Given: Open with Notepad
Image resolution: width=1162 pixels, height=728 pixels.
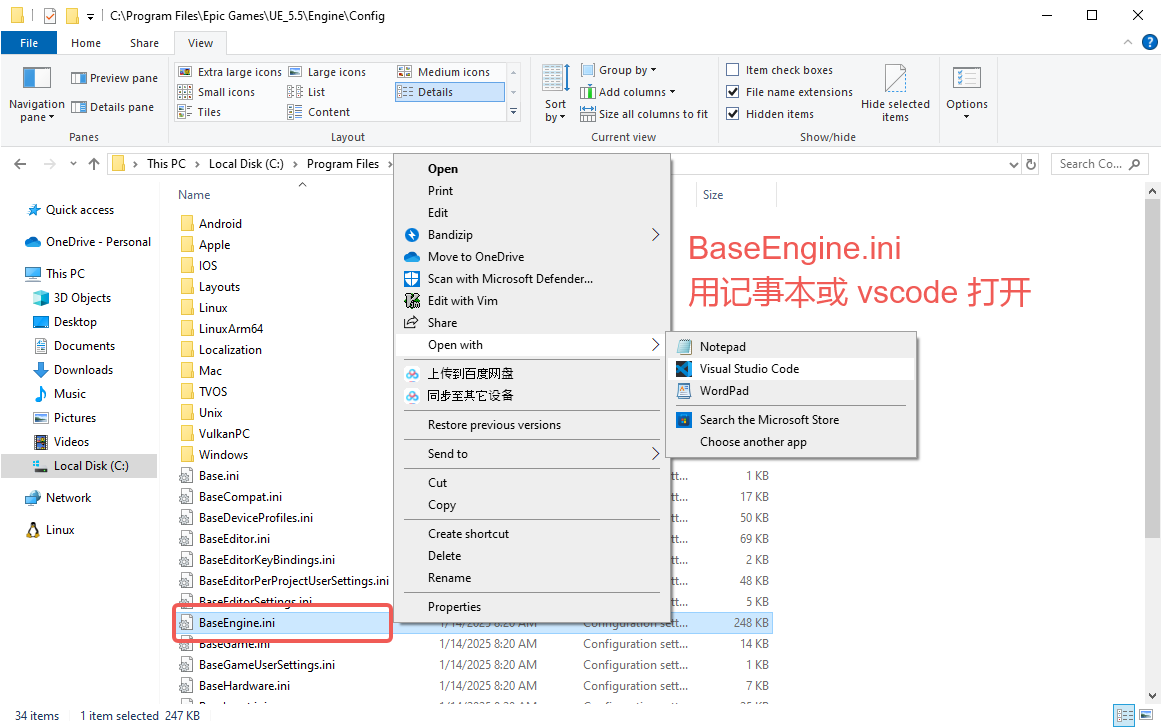Looking at the screenshot, I should 791,347.
